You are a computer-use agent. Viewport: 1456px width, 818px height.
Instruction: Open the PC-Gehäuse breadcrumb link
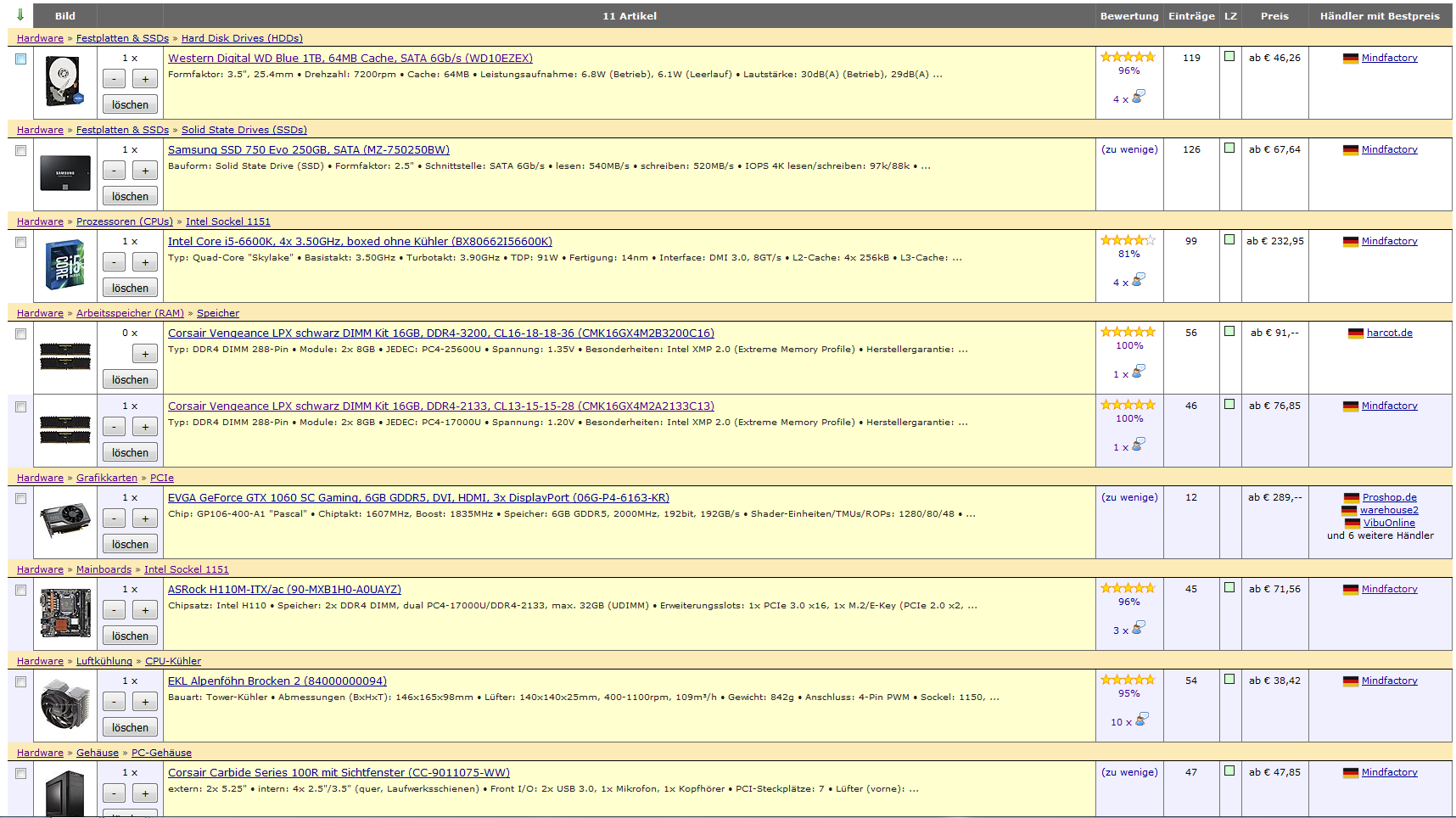(x=161, y=753)
